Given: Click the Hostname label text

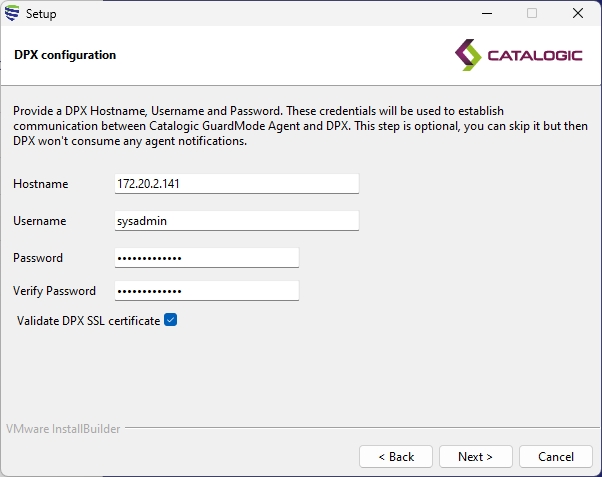Looking at the screenshot, I should point(41,184).
